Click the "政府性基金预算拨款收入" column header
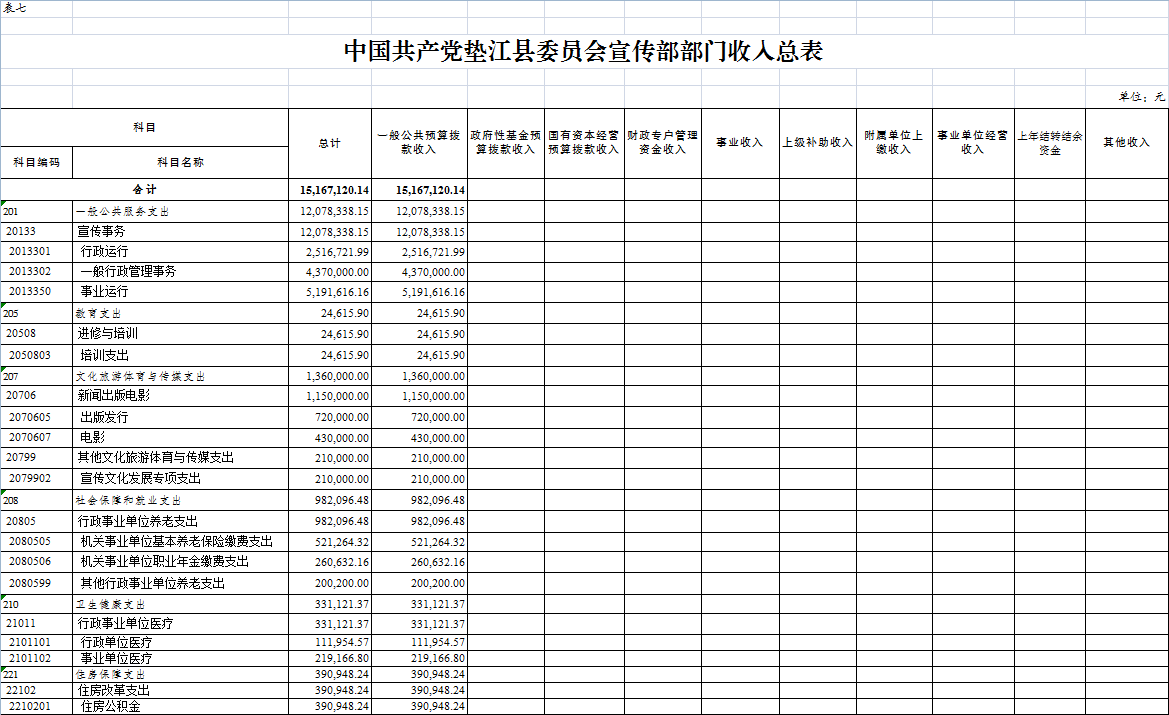 point(505,143)
